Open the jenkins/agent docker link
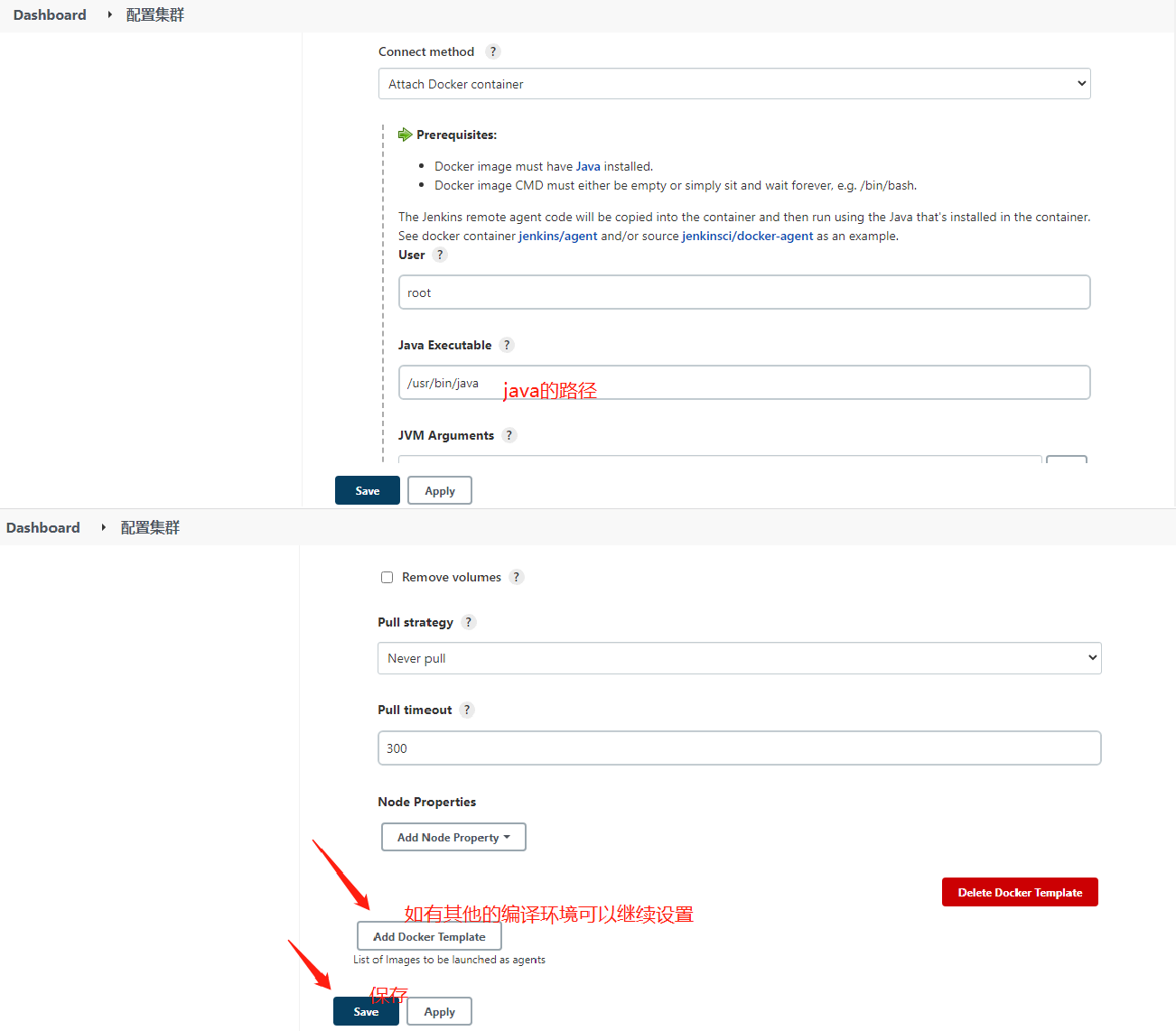1176x1031 pixels. pos(557,236)
